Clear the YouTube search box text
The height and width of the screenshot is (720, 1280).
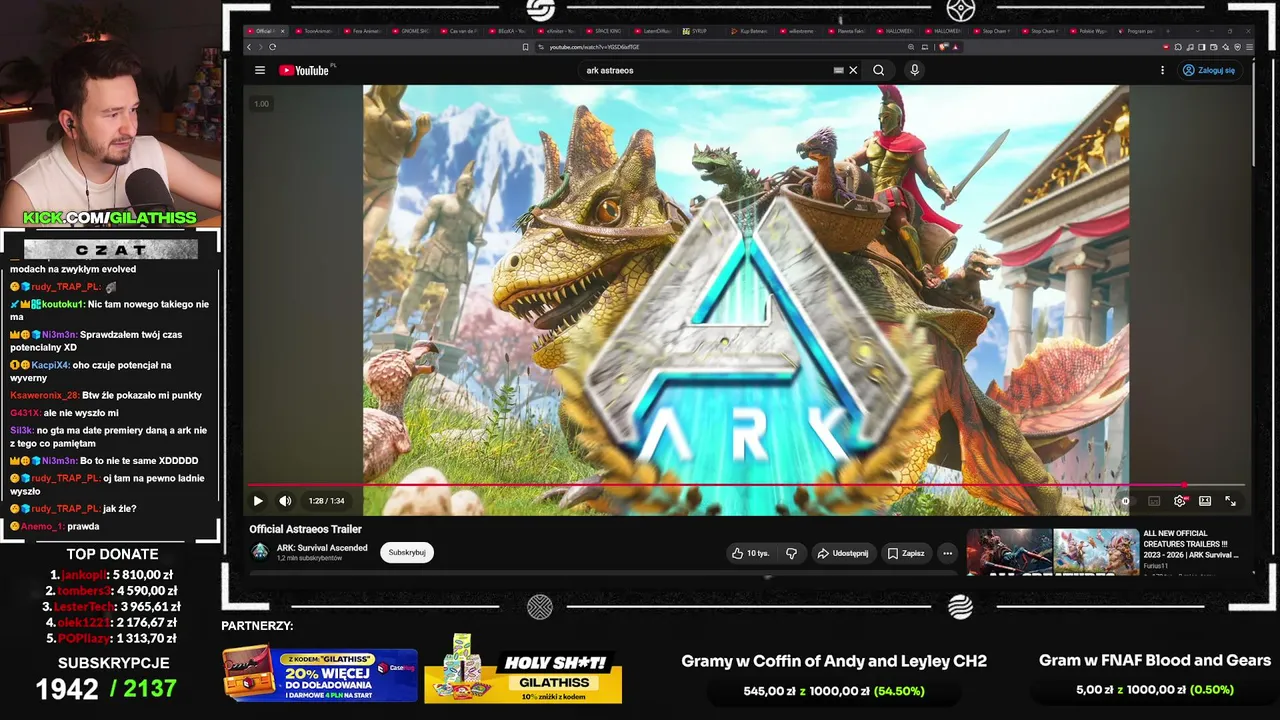point(853,70)
